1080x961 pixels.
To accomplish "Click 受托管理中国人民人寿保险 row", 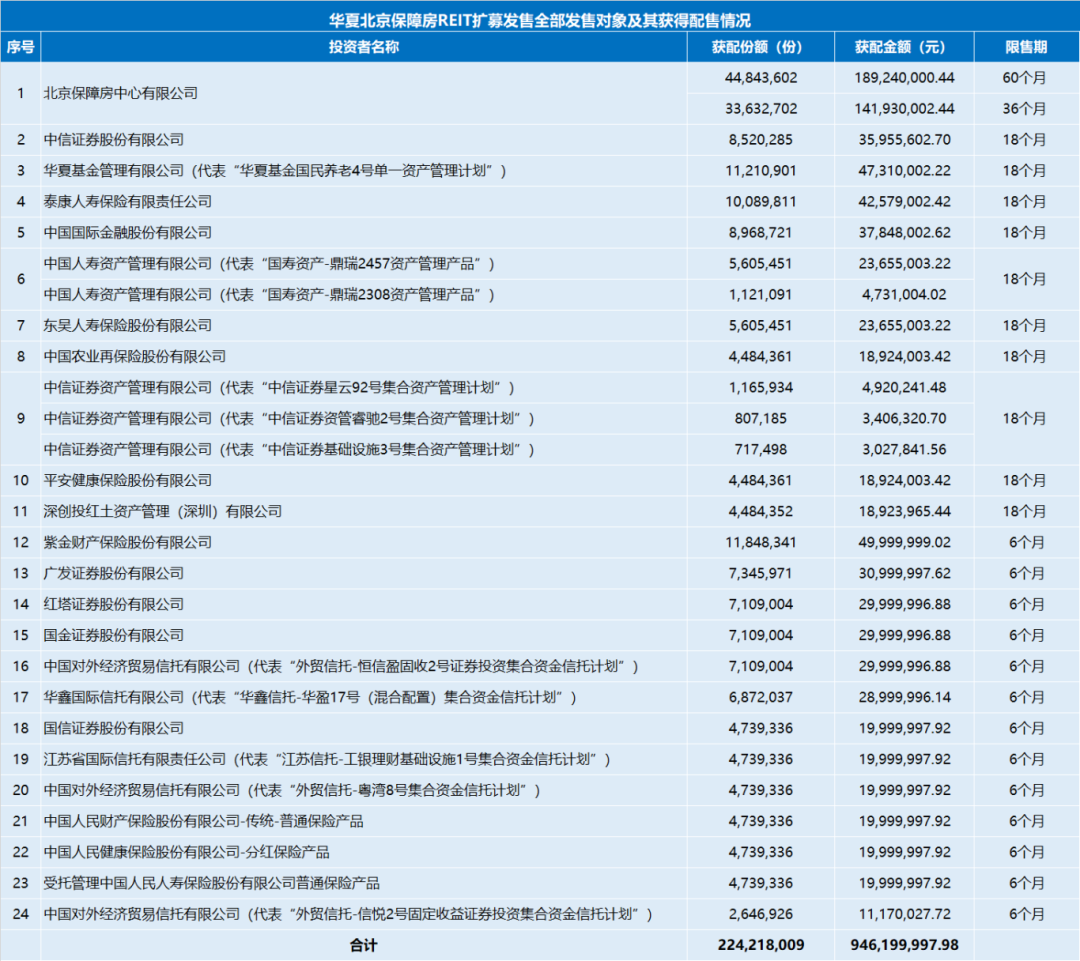I will [x=211, y=884].
